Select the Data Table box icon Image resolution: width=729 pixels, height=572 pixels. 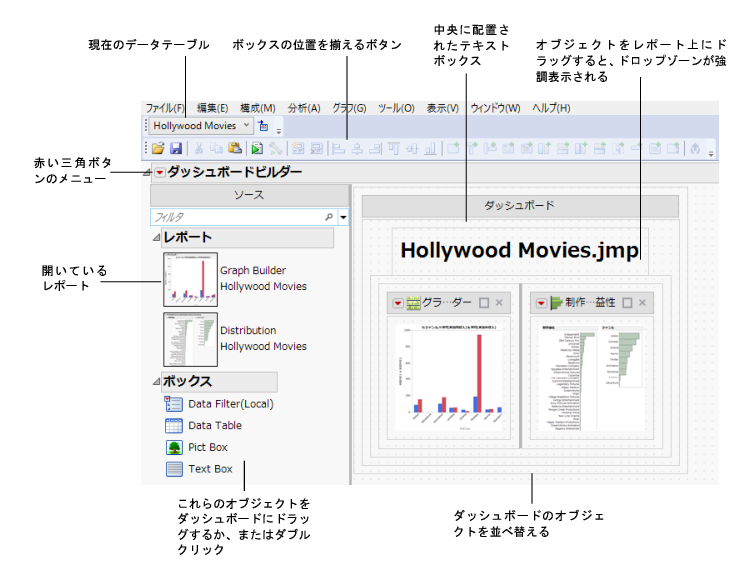click(173, 426)
